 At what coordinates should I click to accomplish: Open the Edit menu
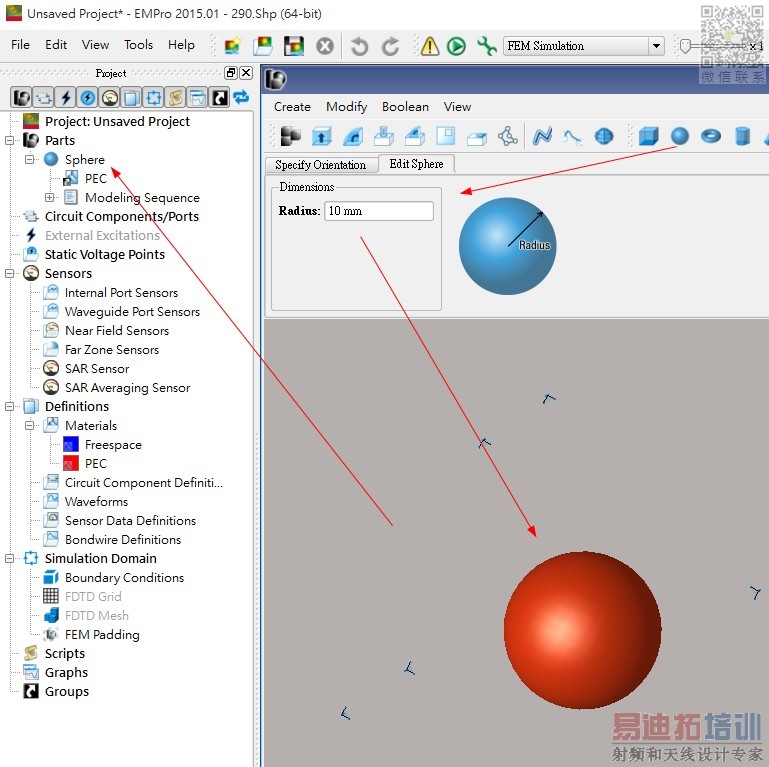coord(56,45)
